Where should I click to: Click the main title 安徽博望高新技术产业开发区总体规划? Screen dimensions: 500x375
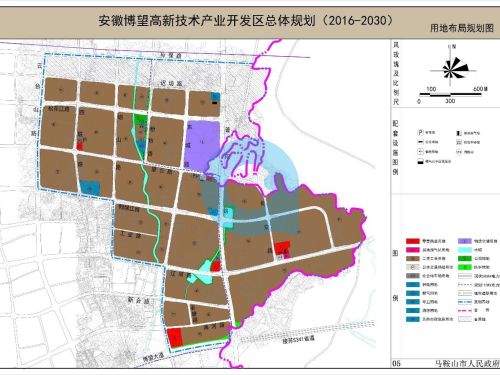click(207, 21)
